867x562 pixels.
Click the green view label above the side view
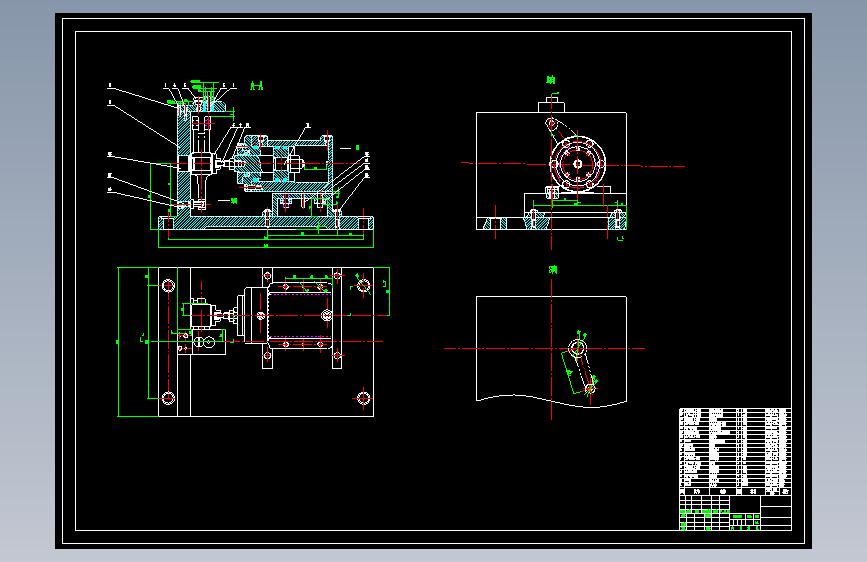551,80
